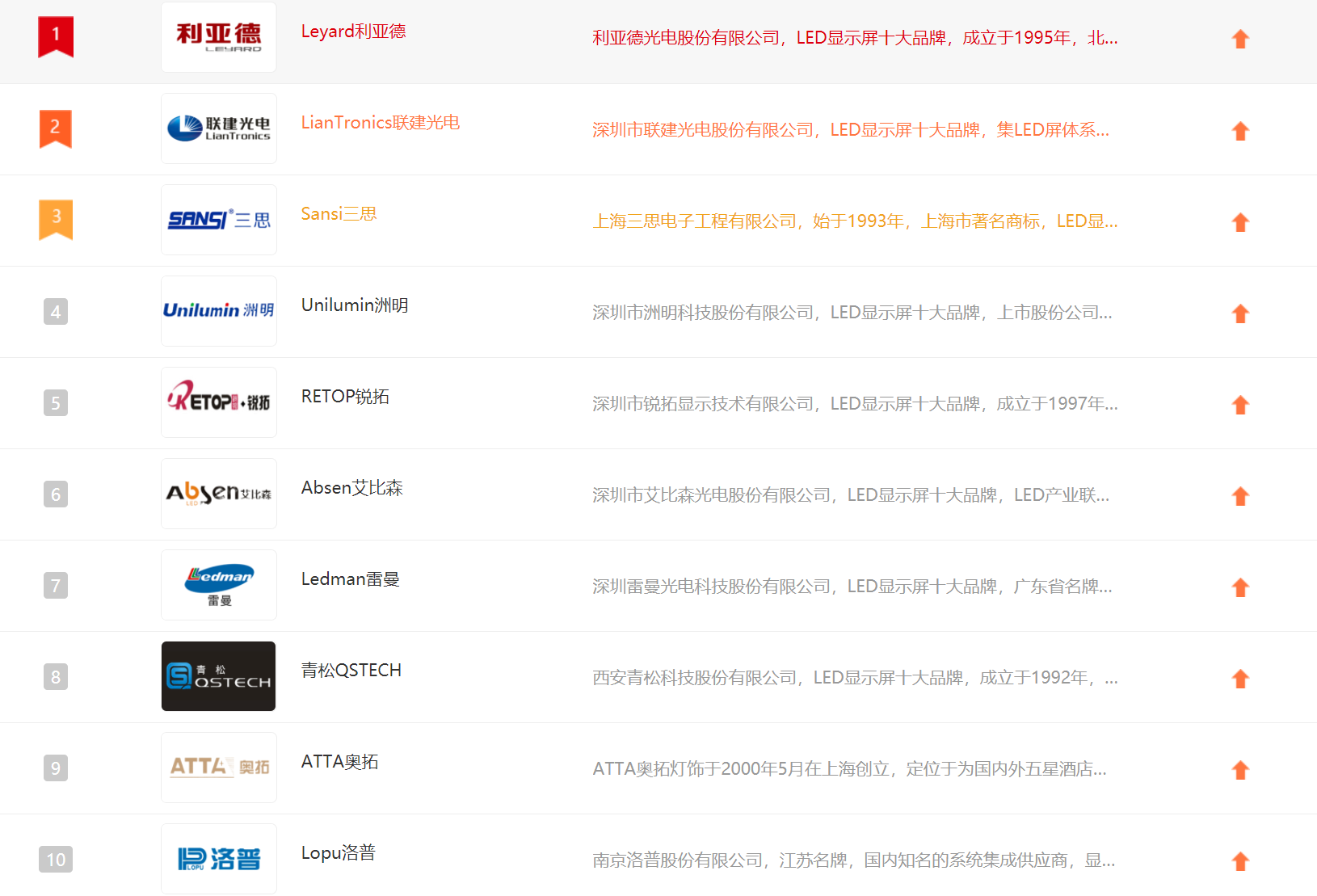Click the grey rank 5 badge
This screenshot has height=896, width=1317.
coord(56,402)
